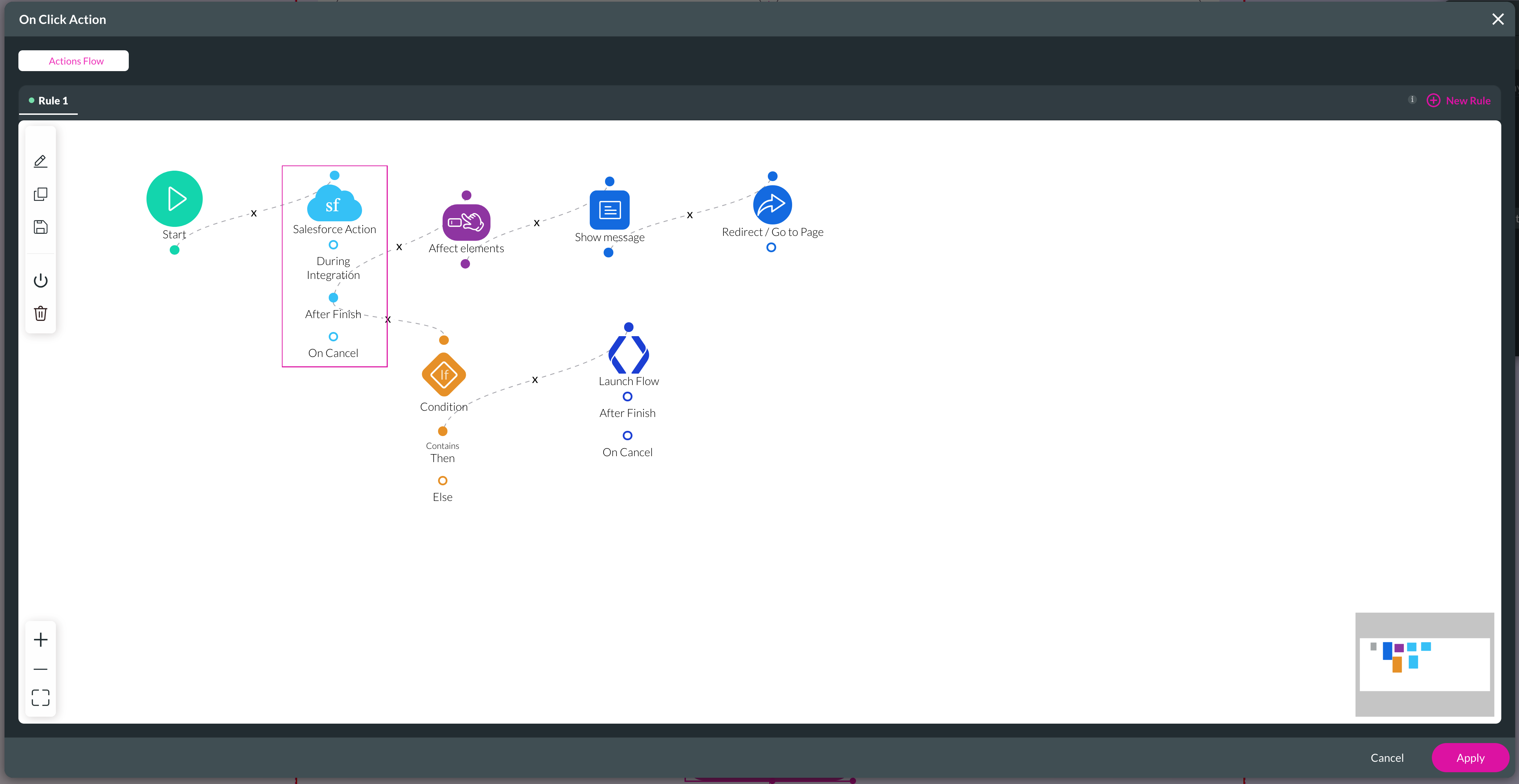Zoom in with the plus button
This screenshot has width=1519, height=784.
coord(40,640)
